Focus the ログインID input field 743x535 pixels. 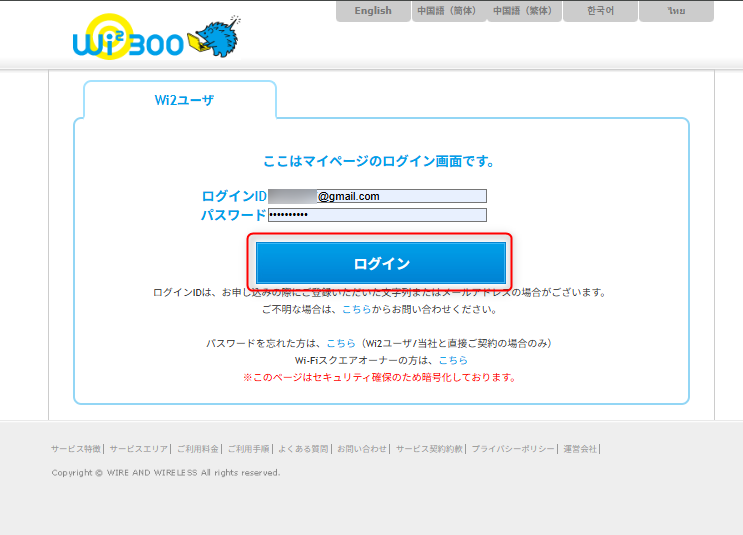pyautogui.click(x=377, y=196)
